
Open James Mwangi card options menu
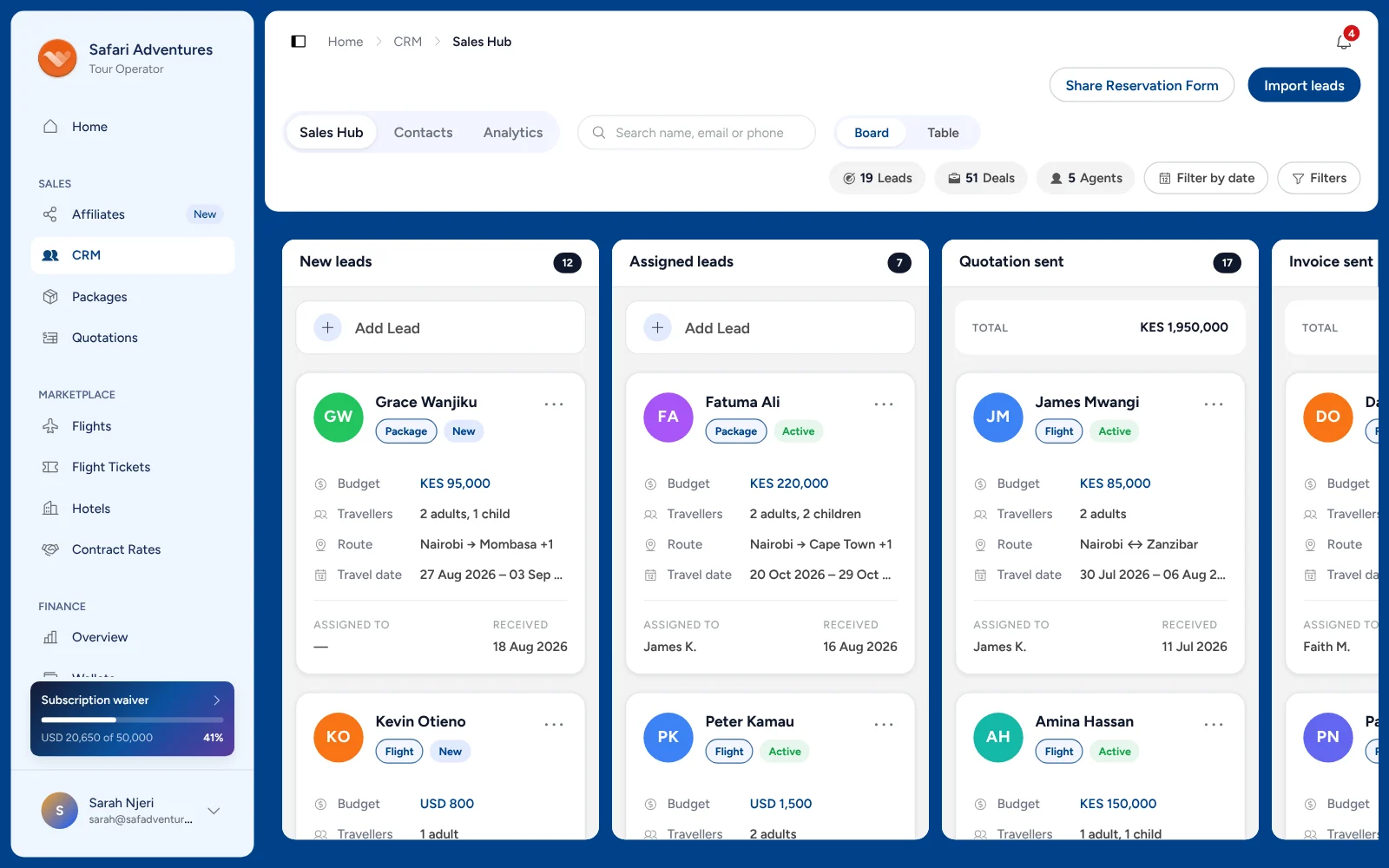(x=1214, y=404)
